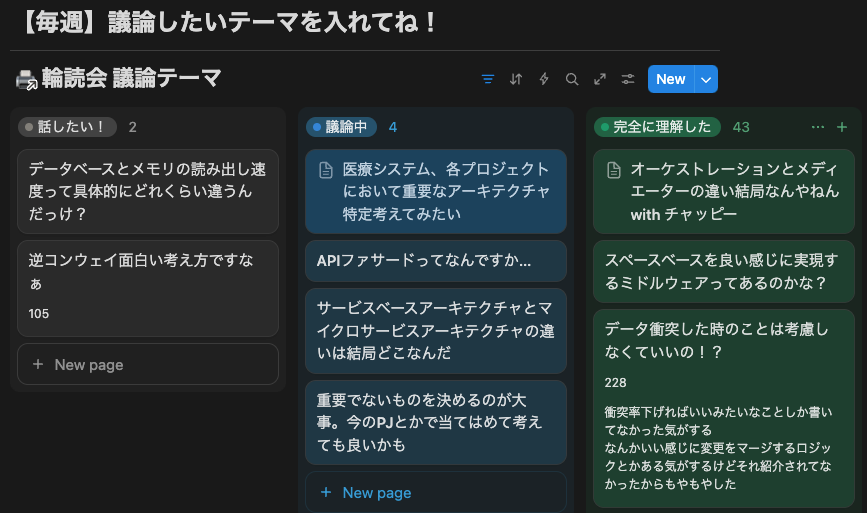
Task: Open the オーケストレーションとメディエーター card
Action: 724,191
